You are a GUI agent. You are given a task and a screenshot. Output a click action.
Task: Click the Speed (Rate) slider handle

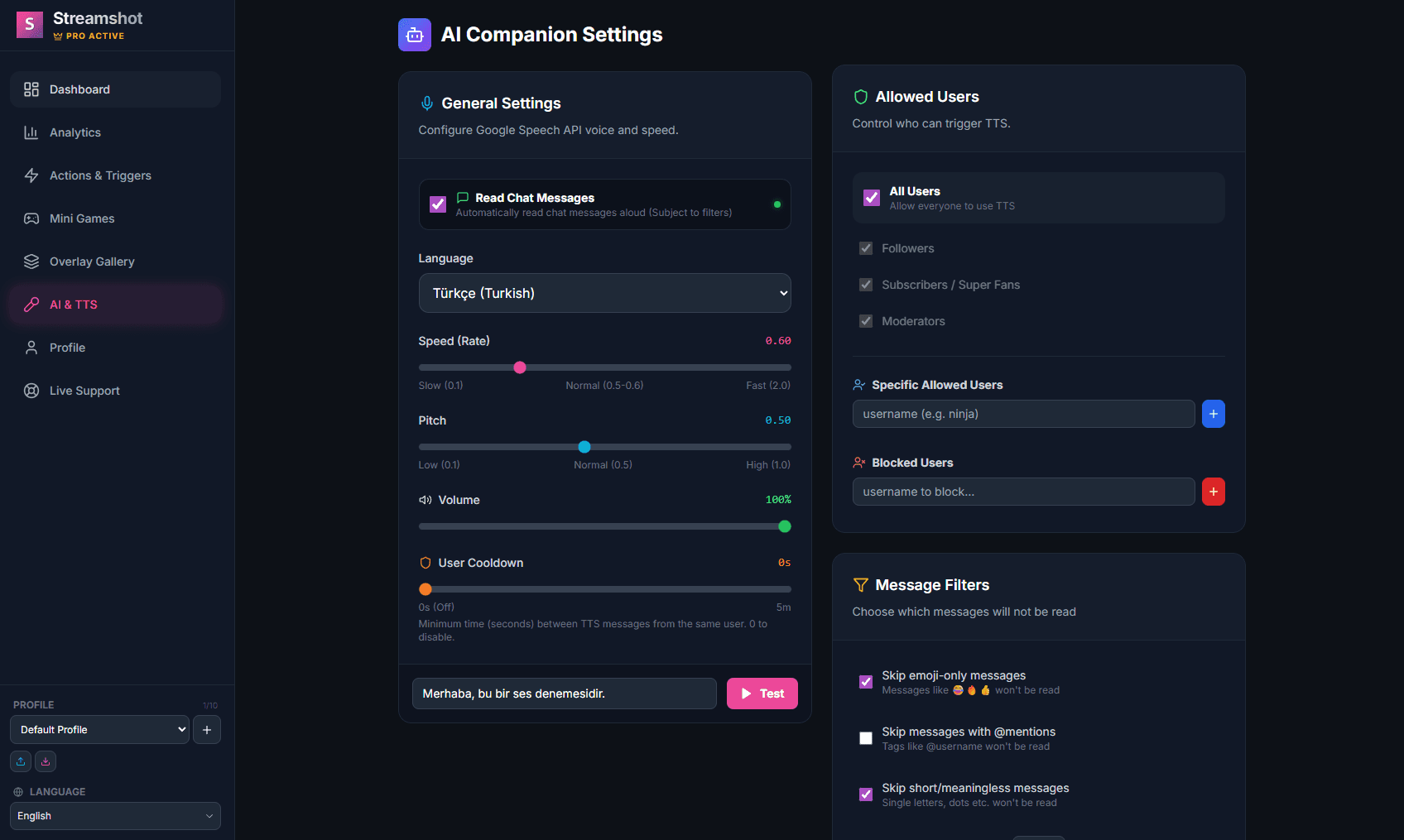[x=519, y=367]
